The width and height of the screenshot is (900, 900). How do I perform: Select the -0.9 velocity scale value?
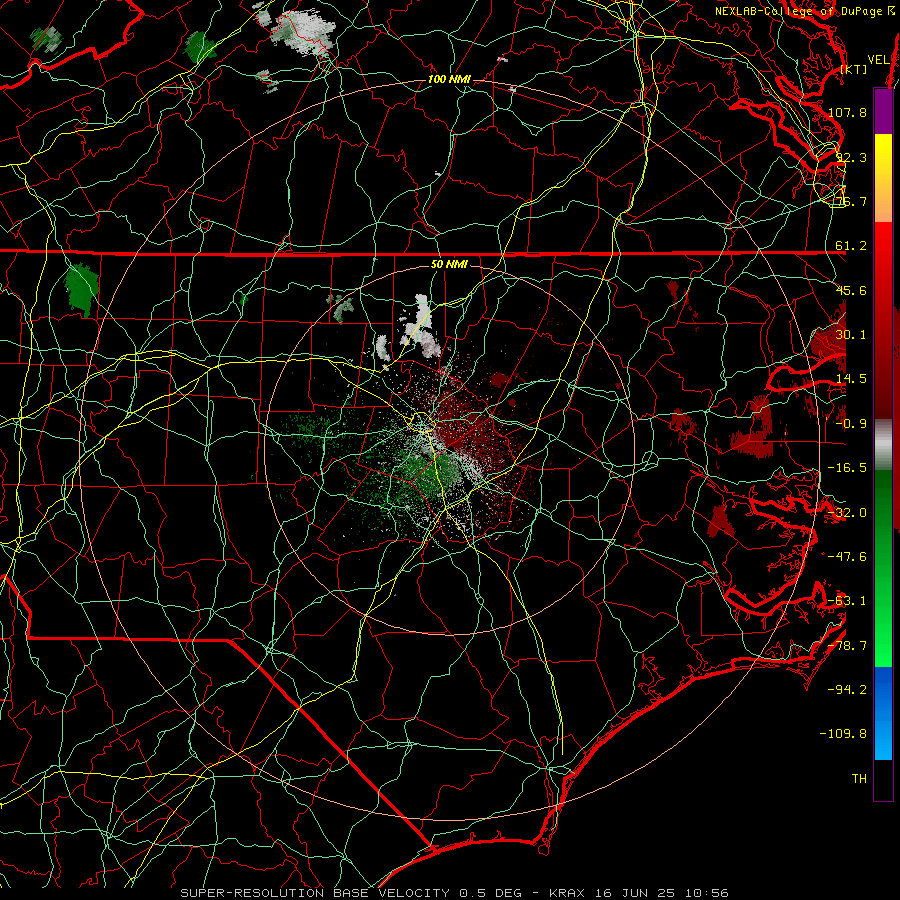pos(851,424)
